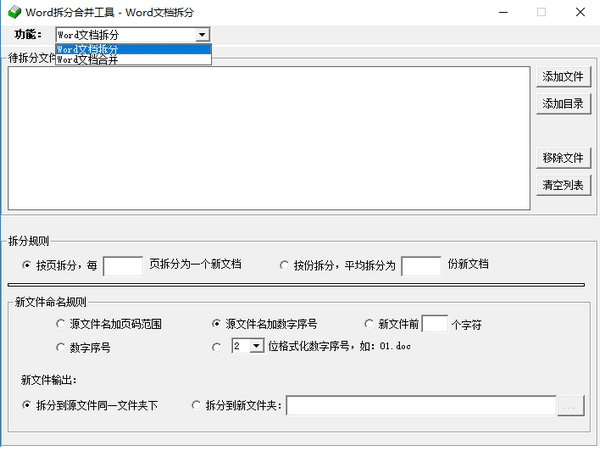Click the 添加文件 button
600x464 pixels.
(563, 77)
